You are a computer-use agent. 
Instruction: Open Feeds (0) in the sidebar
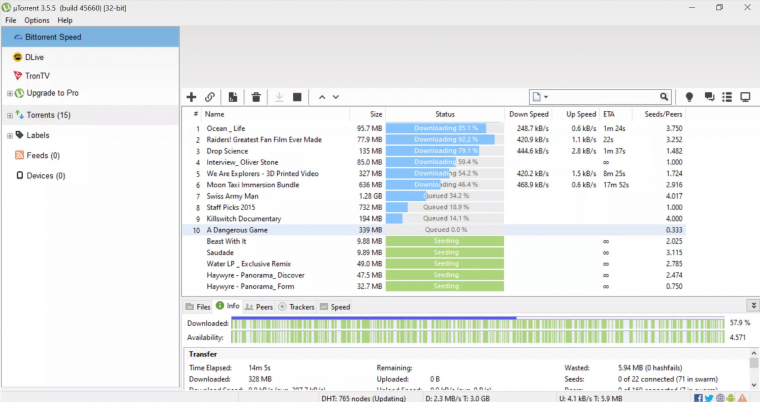42,155
